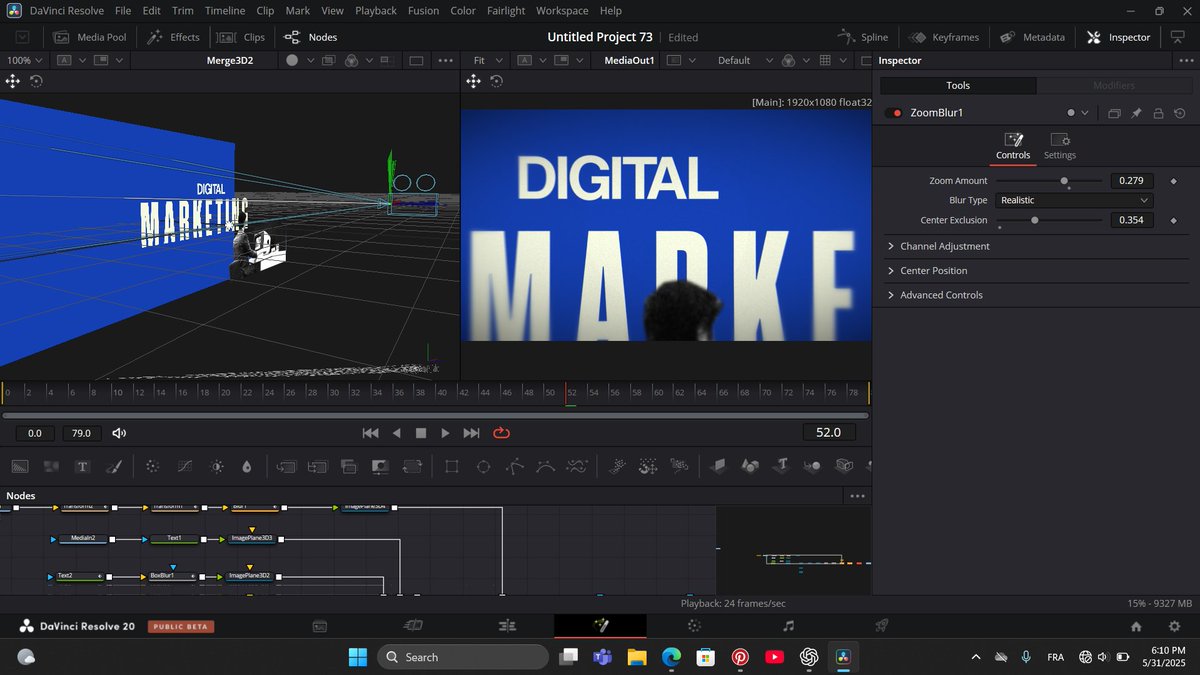Stop playback button
This screenshot has width=1200, height=675.
421,433
